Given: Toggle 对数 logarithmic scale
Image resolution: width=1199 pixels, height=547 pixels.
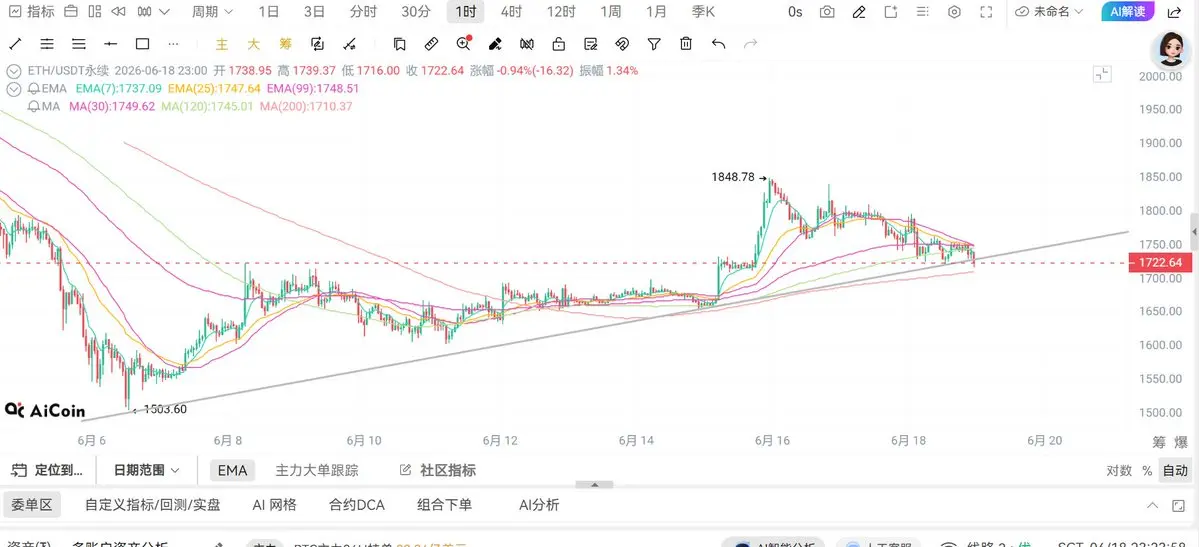Looking at the screenshot, I should pos(1119,471).
